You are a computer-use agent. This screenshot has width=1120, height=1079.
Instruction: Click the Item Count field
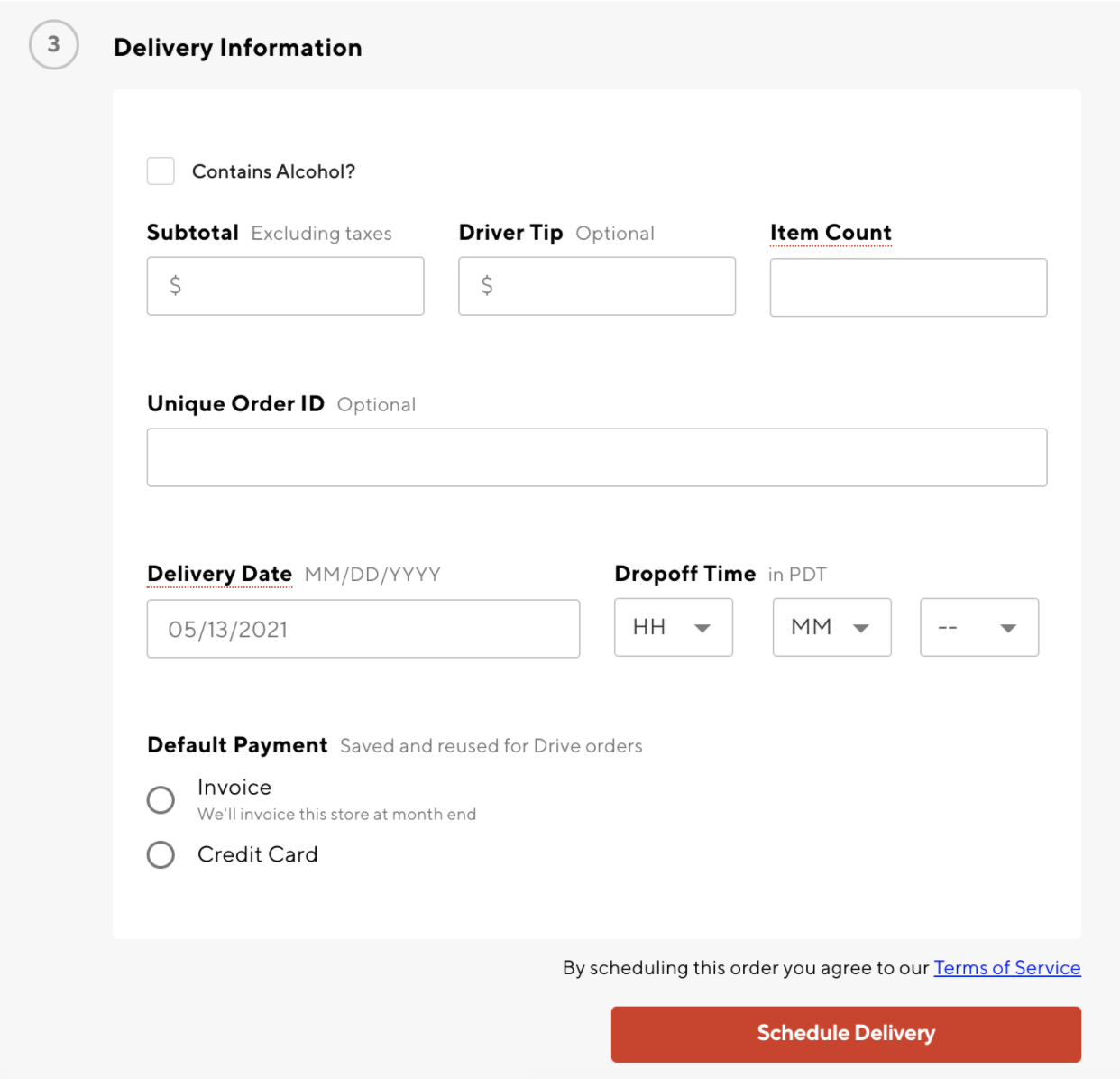point(907,287)
